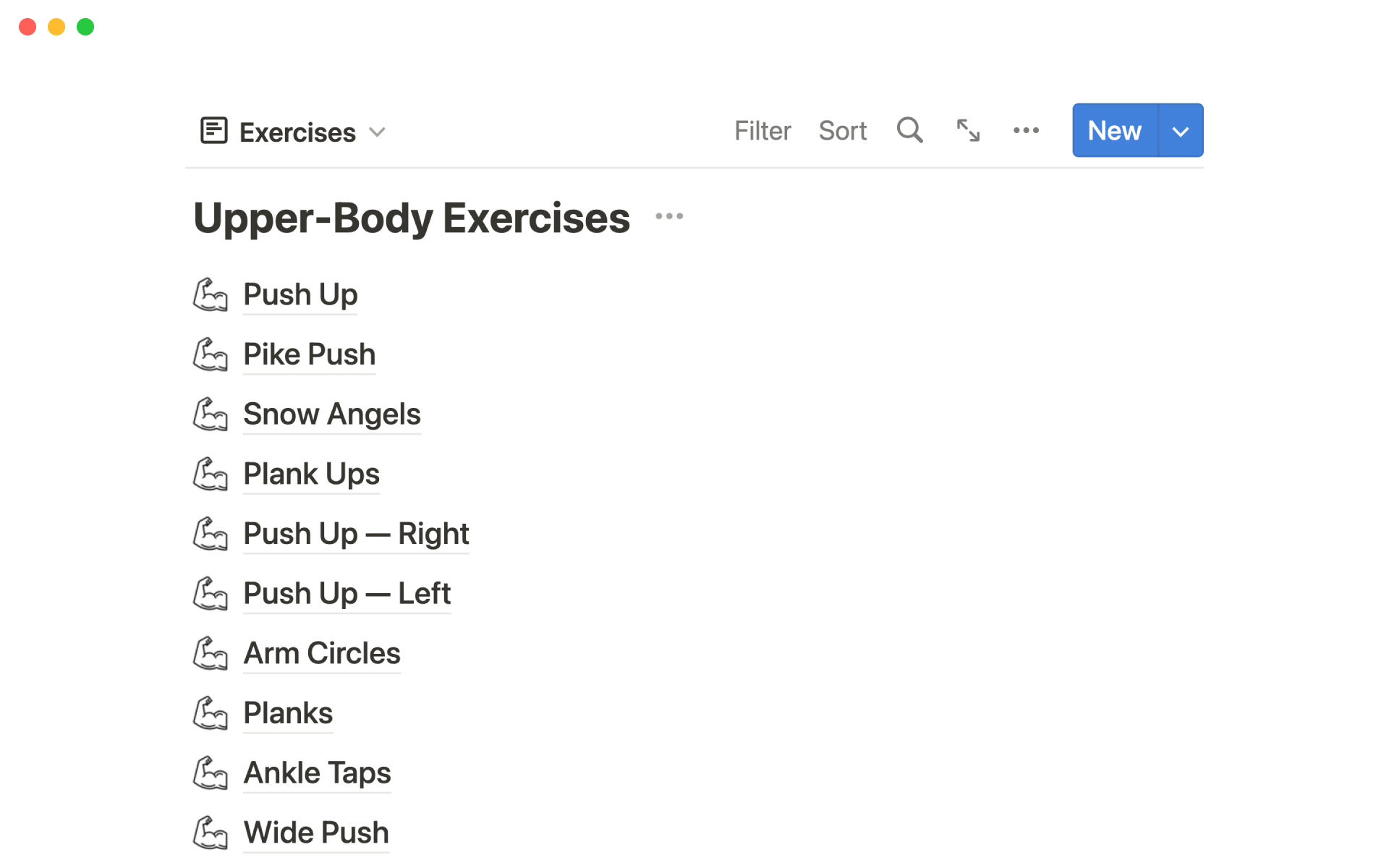1389x868 pixels.
Task: Open the Push Up — Right page
Action: (356, 534)
